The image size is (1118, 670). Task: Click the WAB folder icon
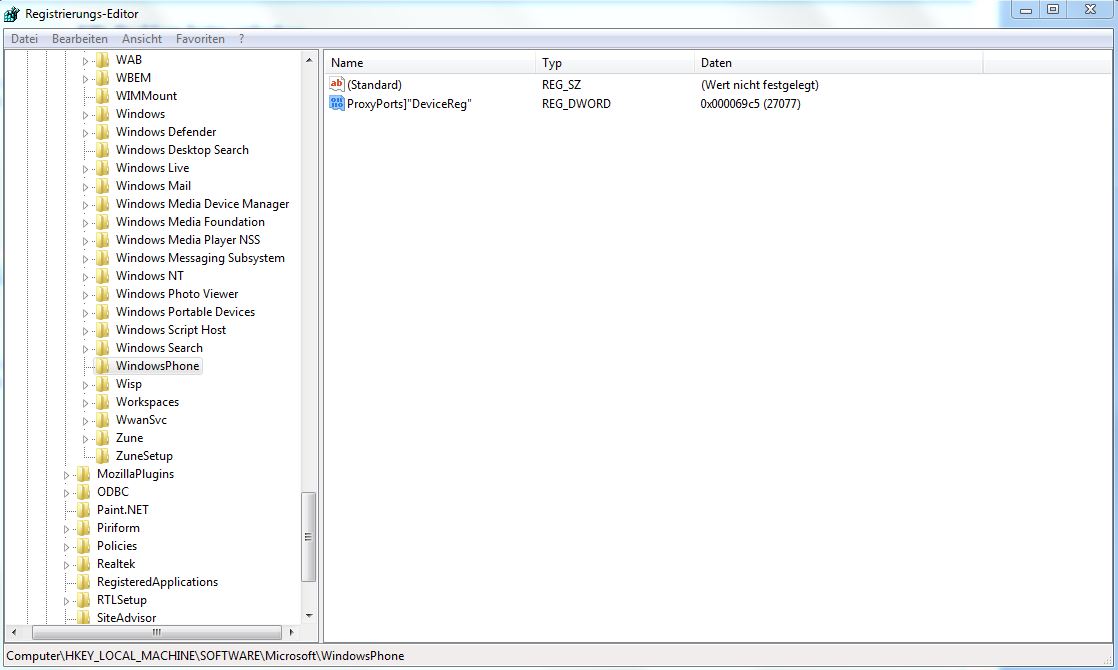point(103,59)
